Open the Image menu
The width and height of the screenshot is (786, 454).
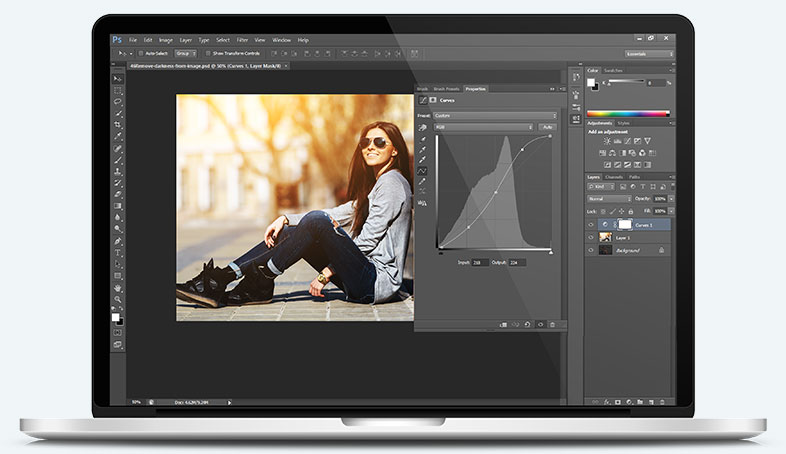click(166, 40)
